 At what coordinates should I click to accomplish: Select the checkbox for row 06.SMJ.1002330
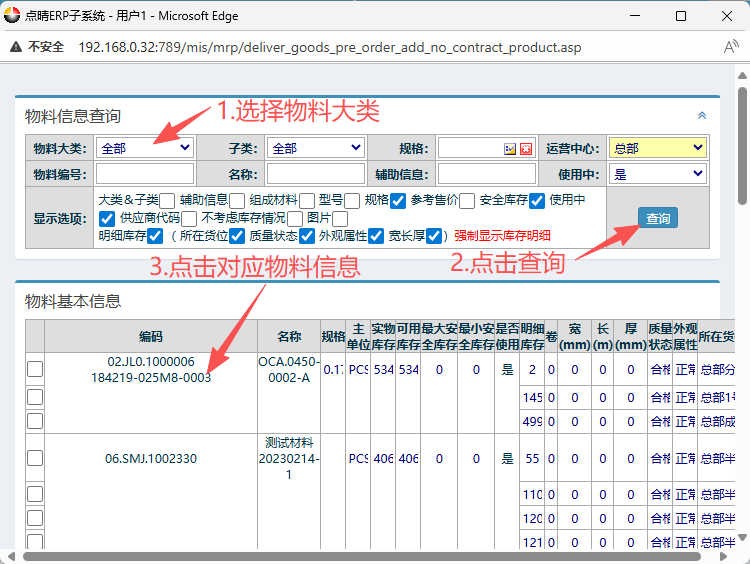click(x=35, y=458)
